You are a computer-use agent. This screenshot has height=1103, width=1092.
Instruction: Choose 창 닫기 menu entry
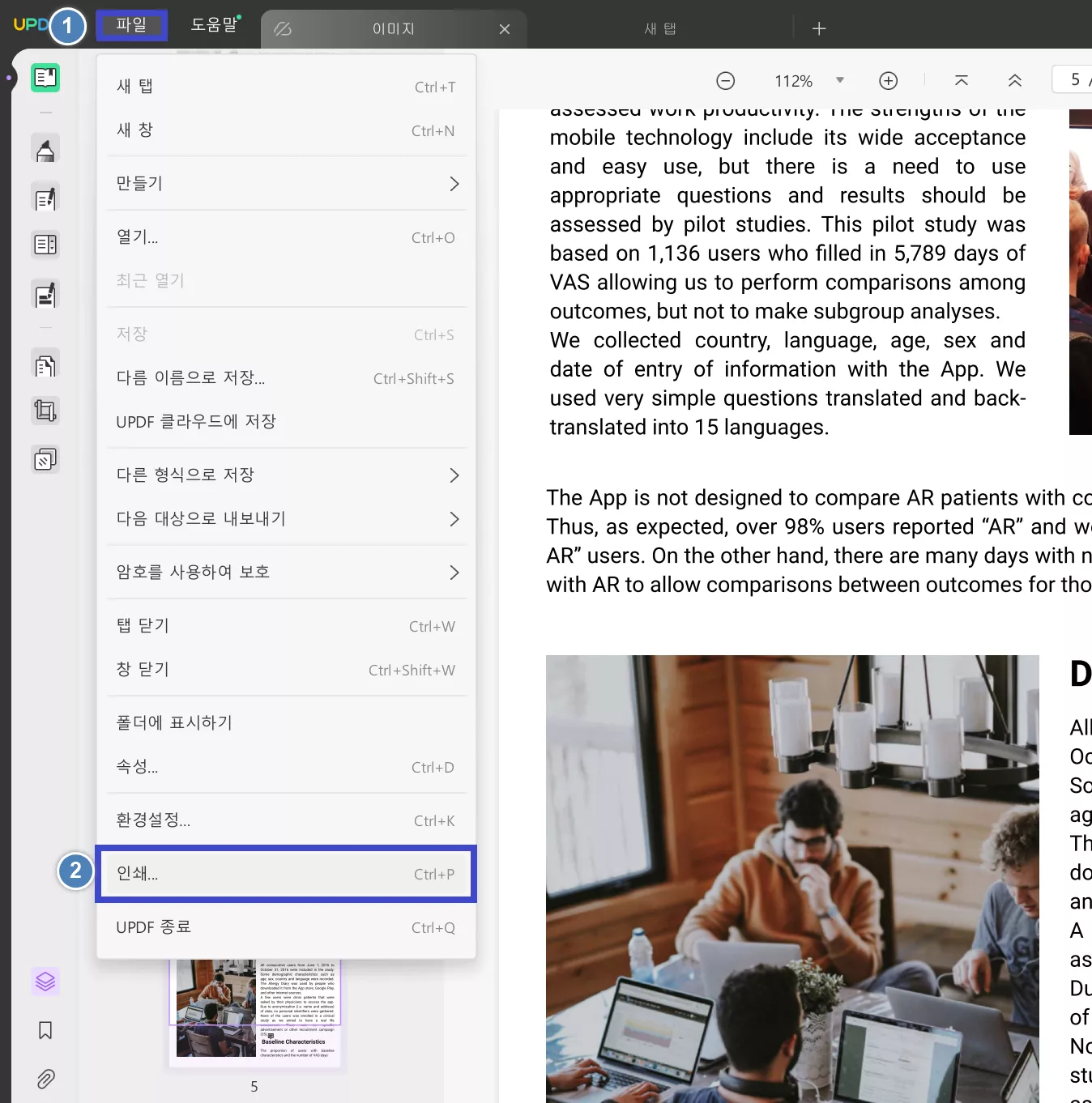click(x=286, y=670)
